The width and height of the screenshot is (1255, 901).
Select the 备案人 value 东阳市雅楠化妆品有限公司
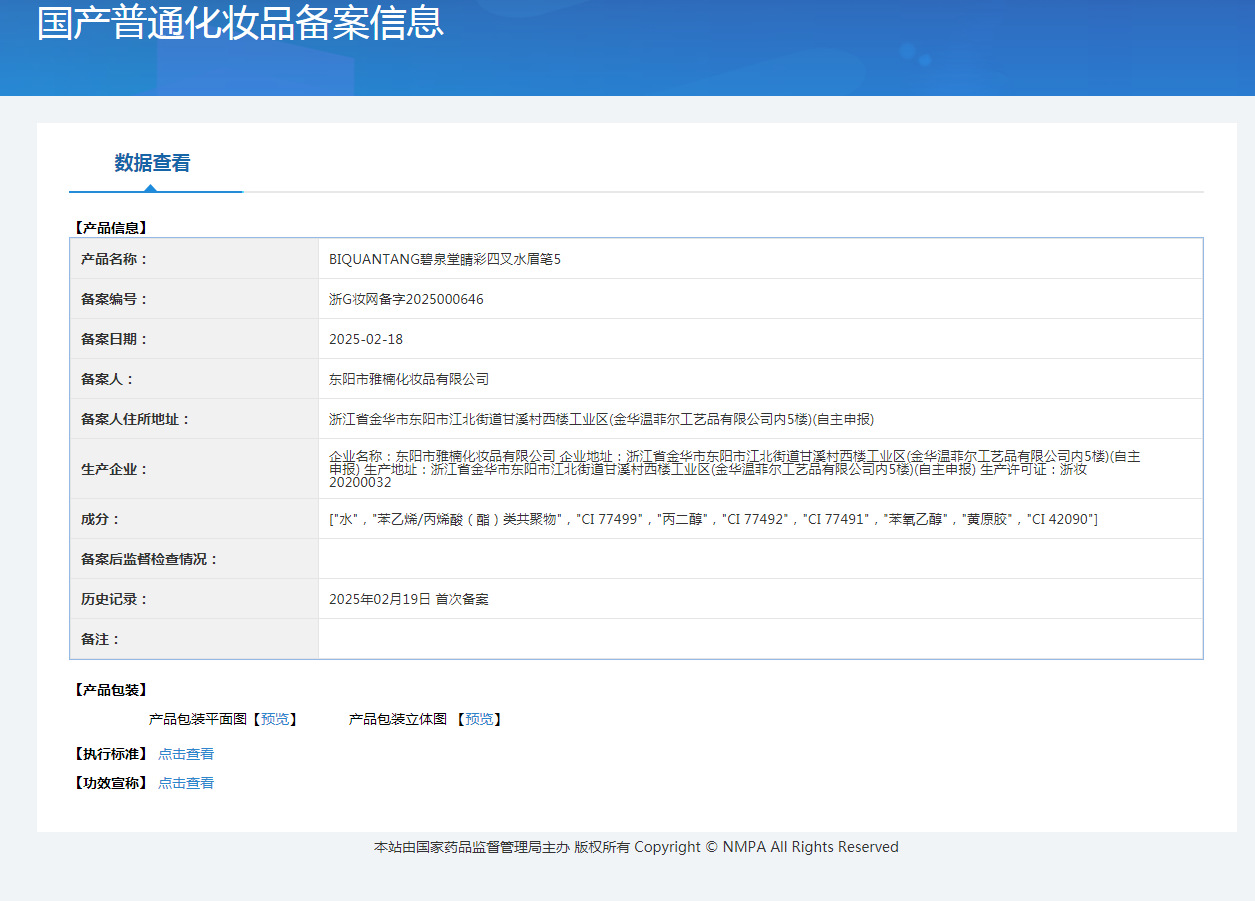pyautogui.click(x=409, y=379)
